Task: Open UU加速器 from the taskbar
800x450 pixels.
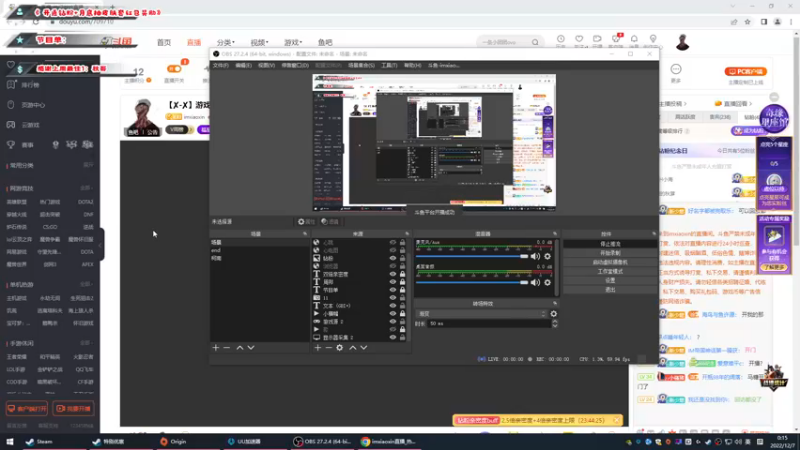Action: (244, 442)
